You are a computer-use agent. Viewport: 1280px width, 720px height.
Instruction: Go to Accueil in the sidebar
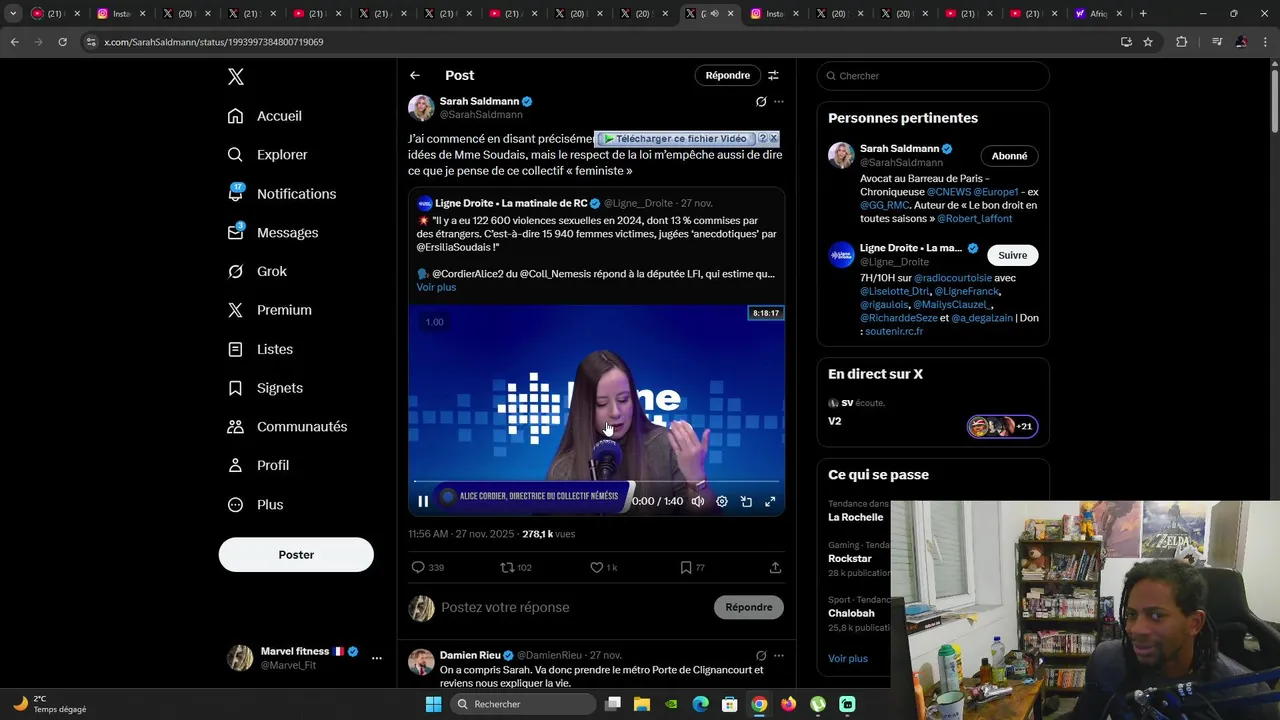click(x=265, y=116)
